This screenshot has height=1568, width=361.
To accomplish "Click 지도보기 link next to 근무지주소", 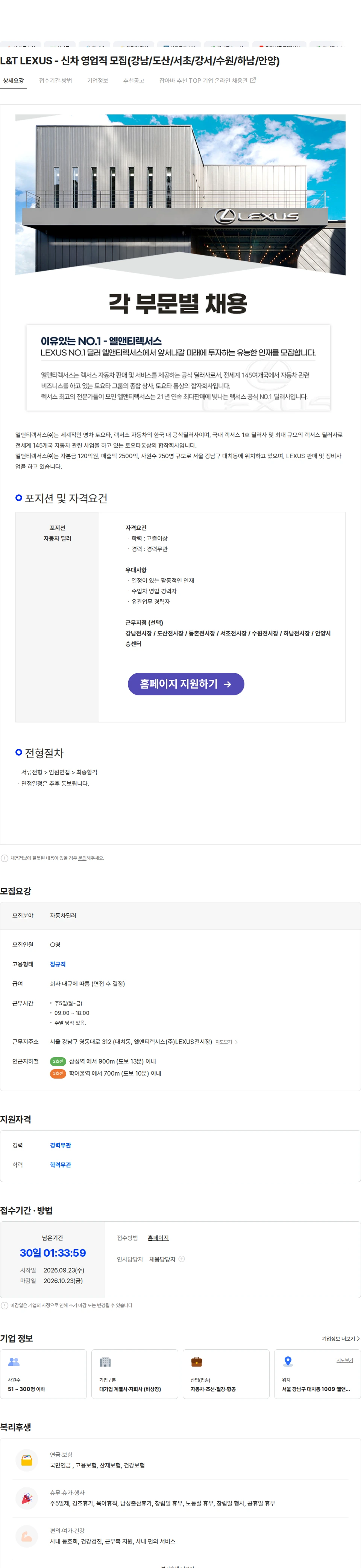I will 224,1042.
